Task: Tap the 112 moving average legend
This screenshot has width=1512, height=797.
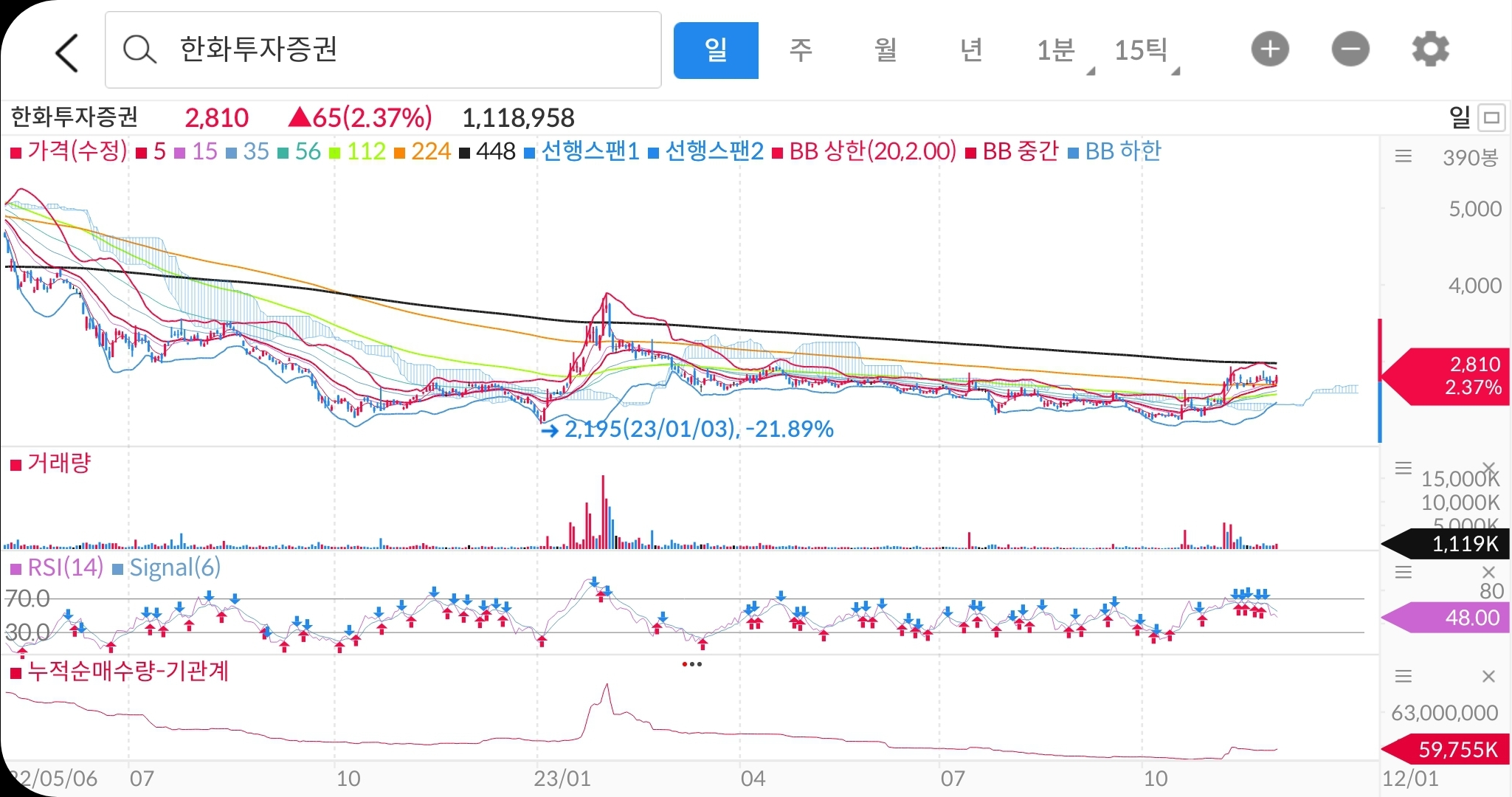Action: coord(358,151)
